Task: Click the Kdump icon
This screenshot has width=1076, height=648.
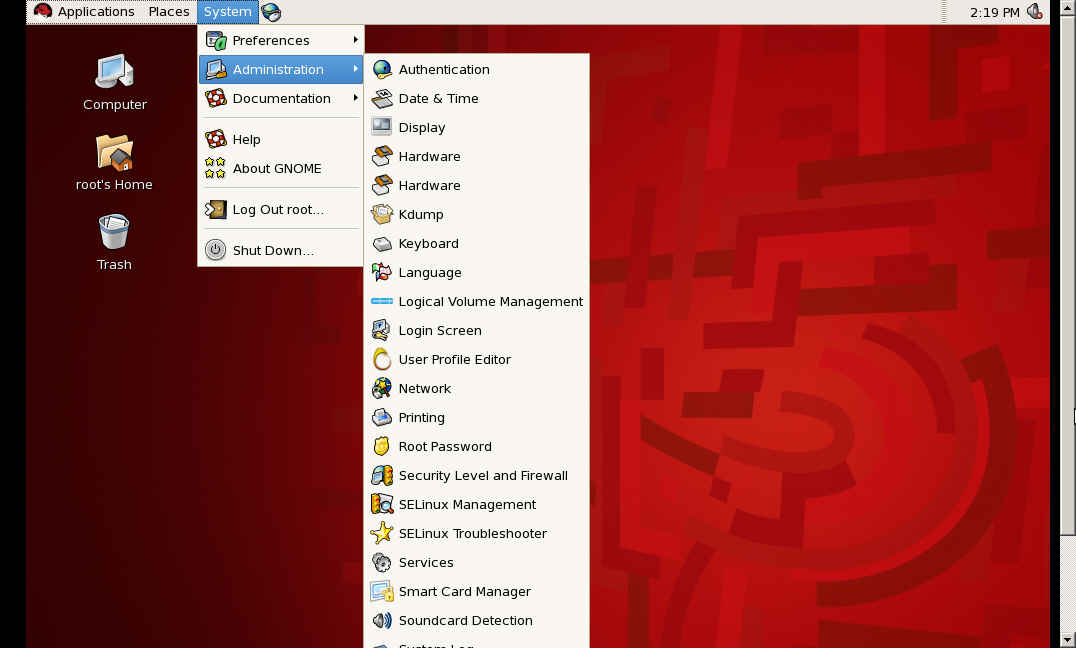Action: pos(382,214)
